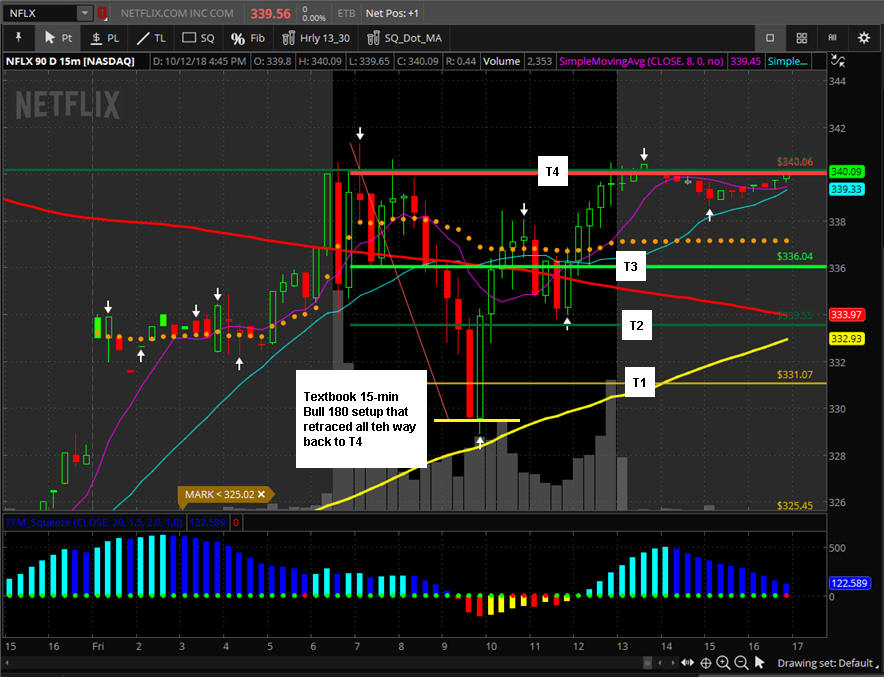The image size is (884, 677).
Task: Select the Fib retracement tool
Action: 247,38
